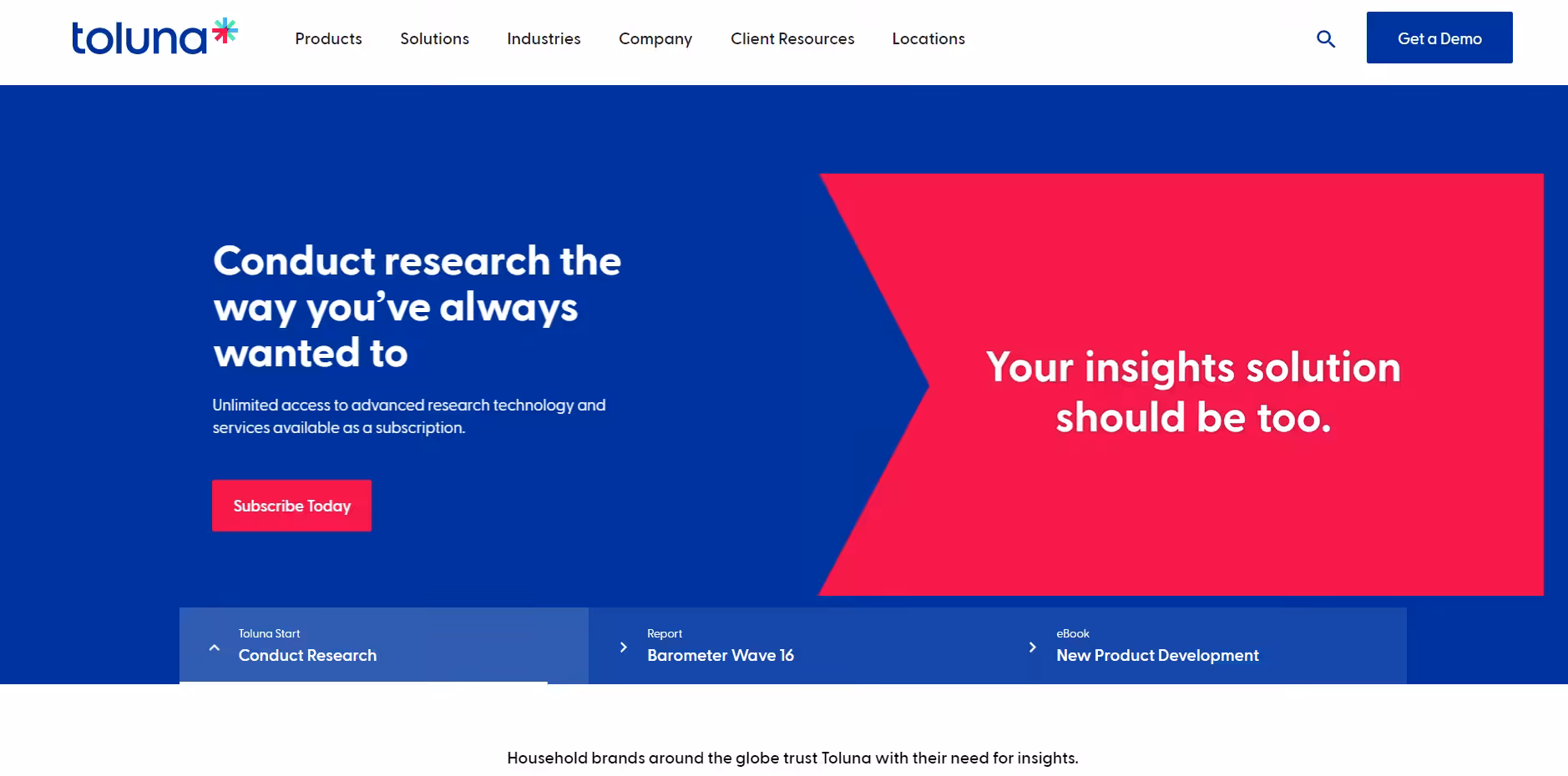The image size is (1568, 776).
Task: Click the 'Toluna Start' label
Action: coord(269,633)
